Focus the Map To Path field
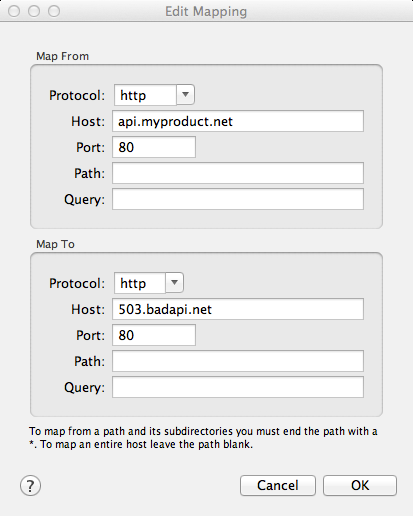The image size is (413, 516). pyautogui.click(x=238, y=361)
